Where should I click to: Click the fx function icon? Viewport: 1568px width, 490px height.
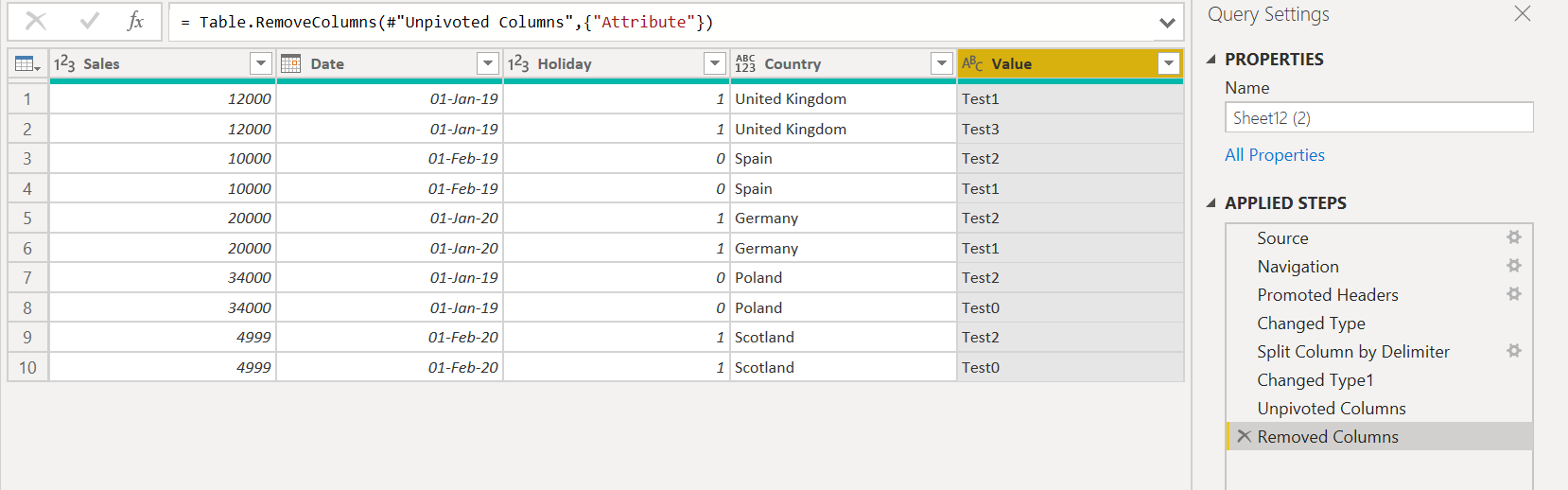pos(135,21)
